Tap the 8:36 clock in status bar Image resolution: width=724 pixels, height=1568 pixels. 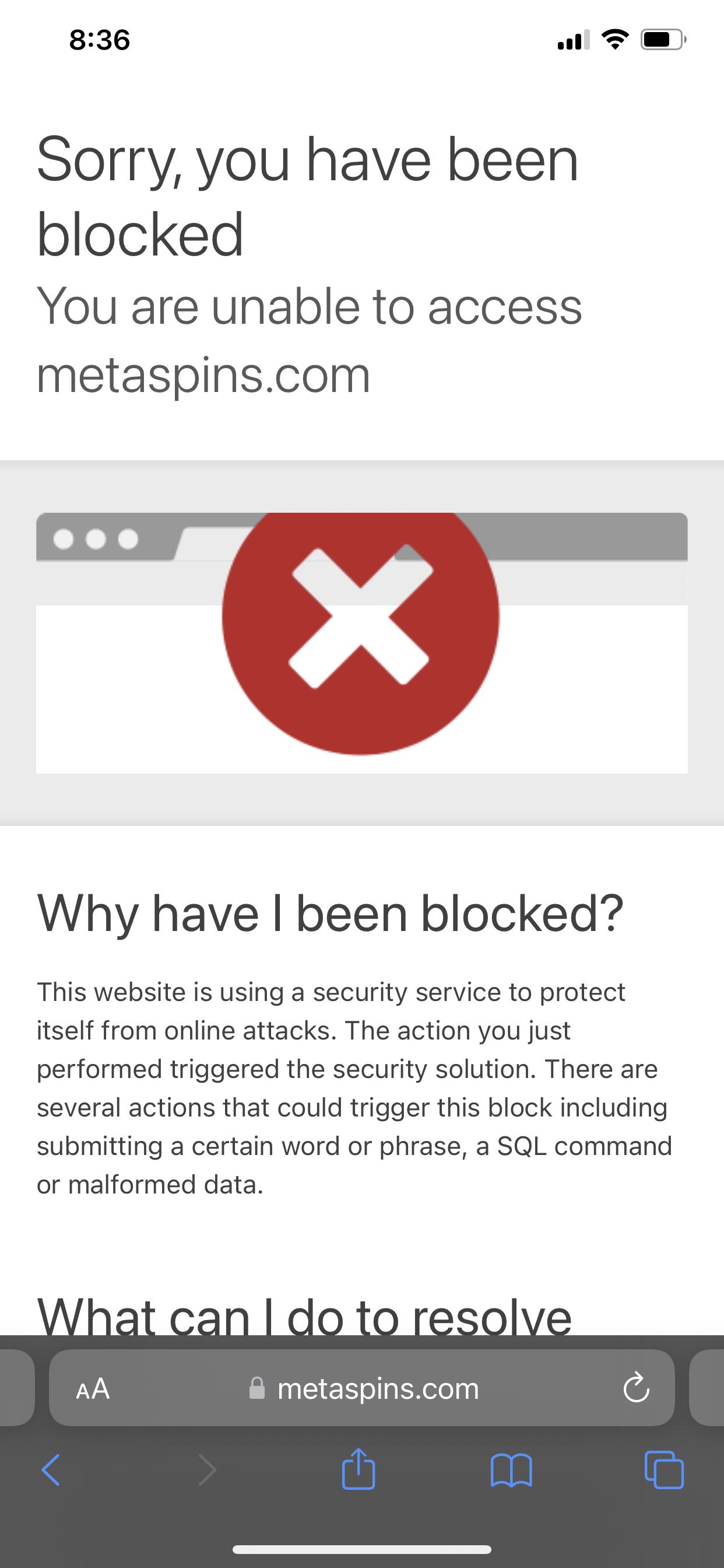pos(100,40)
